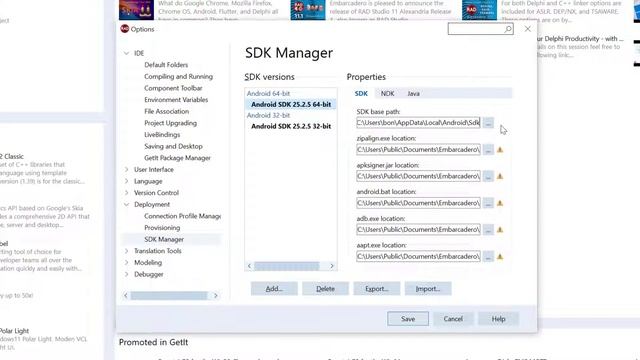The image size is (640, 360).
Task: Click the warning icon beside apksigner.jar location
Action: [500, 176]
